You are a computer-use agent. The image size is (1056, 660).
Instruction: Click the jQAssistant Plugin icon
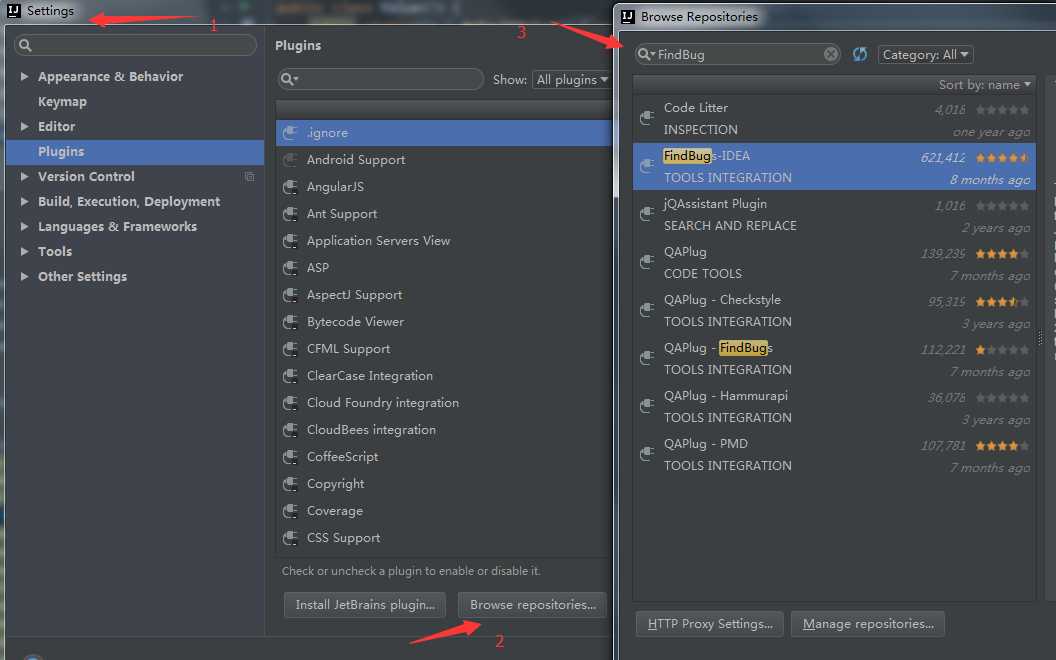[x=647, y=213]
